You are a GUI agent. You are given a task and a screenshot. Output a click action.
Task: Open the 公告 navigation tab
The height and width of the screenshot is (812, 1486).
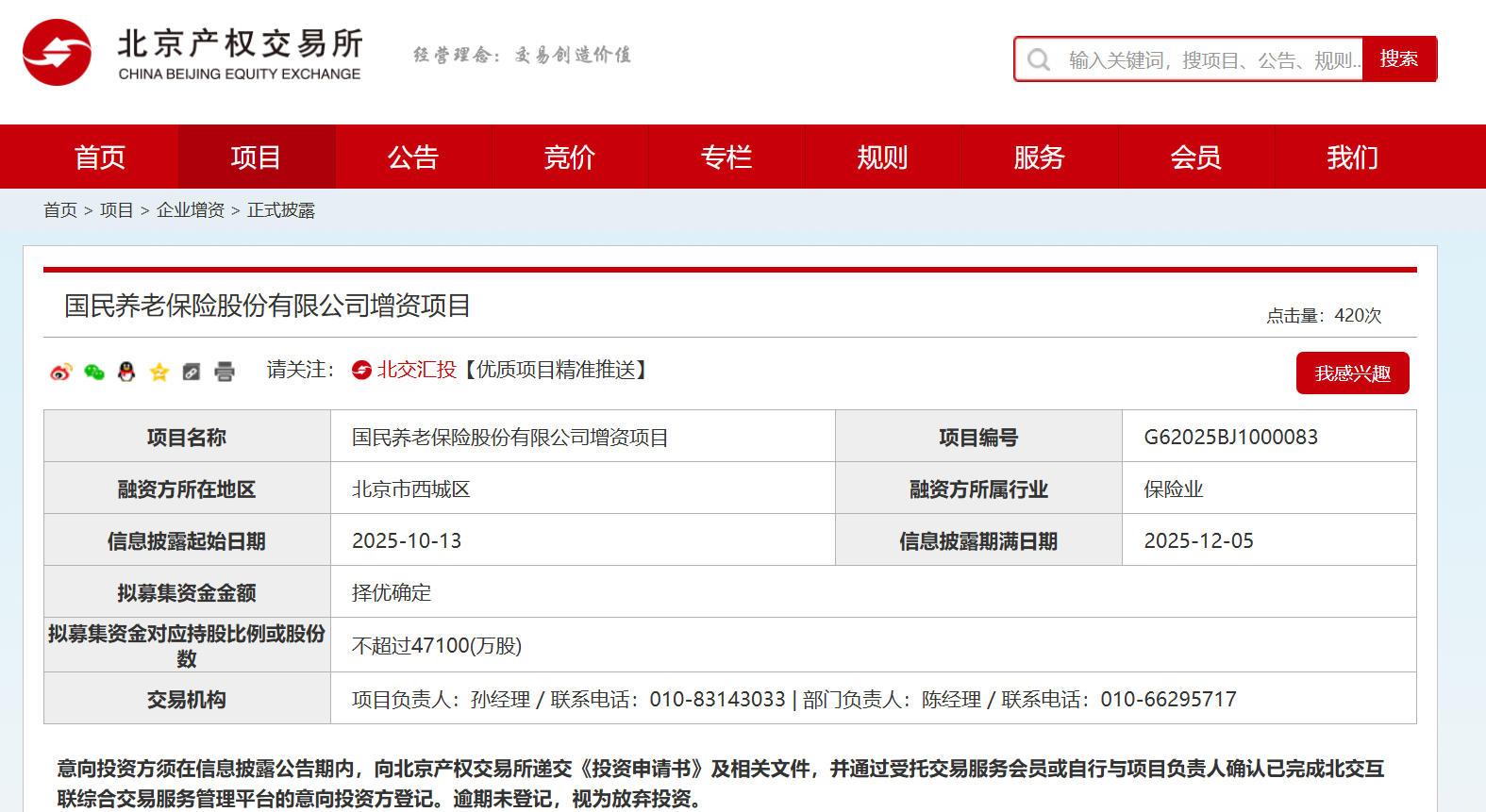point(412,157)
